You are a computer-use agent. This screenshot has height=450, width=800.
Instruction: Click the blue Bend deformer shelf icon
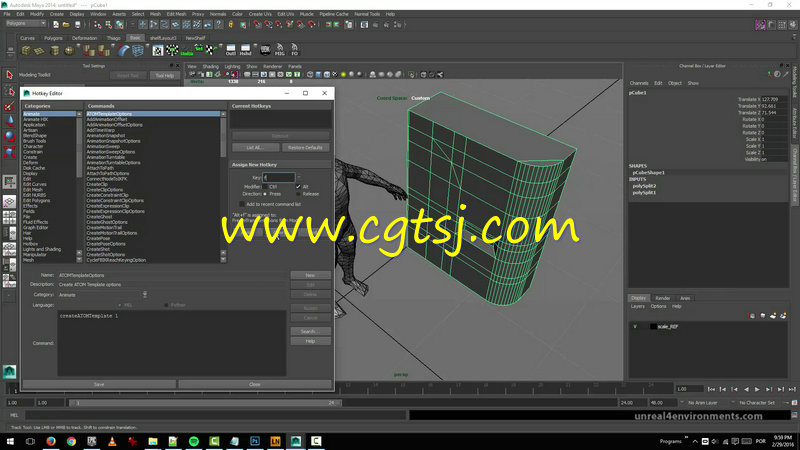click(124, 51)
